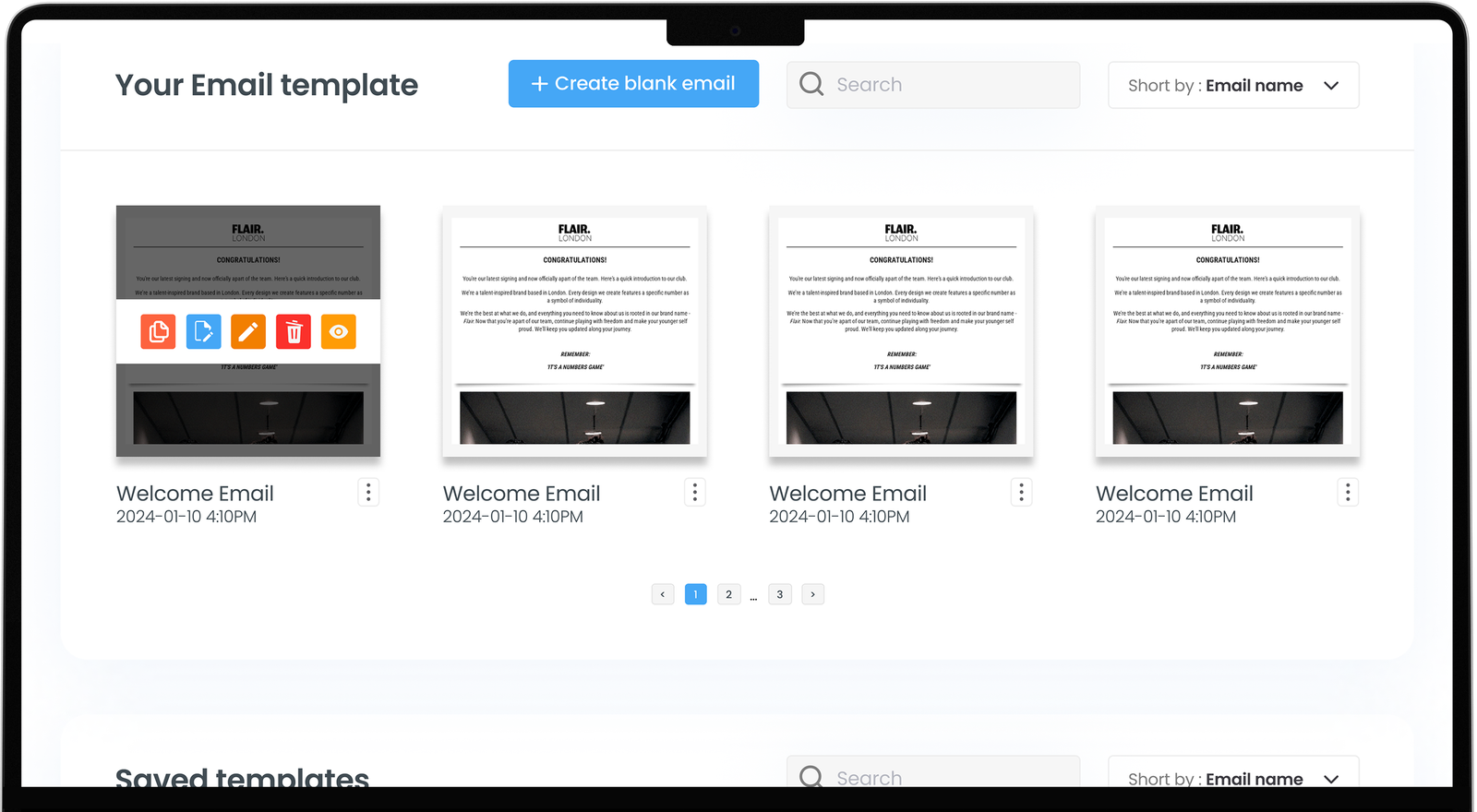Go to next page with right arrow
This screenshot has width=1477, height=812.
[x=813, y=594]
